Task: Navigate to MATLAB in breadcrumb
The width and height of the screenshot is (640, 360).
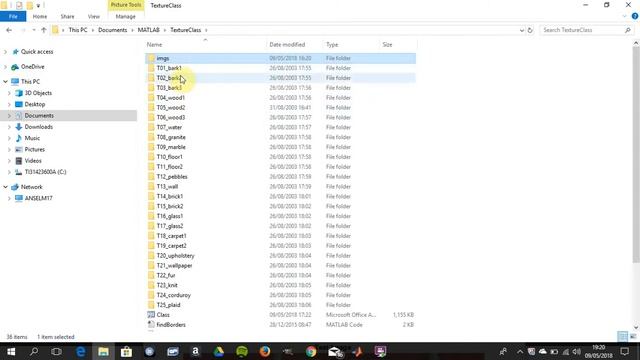Action: (x=148, y=30)
